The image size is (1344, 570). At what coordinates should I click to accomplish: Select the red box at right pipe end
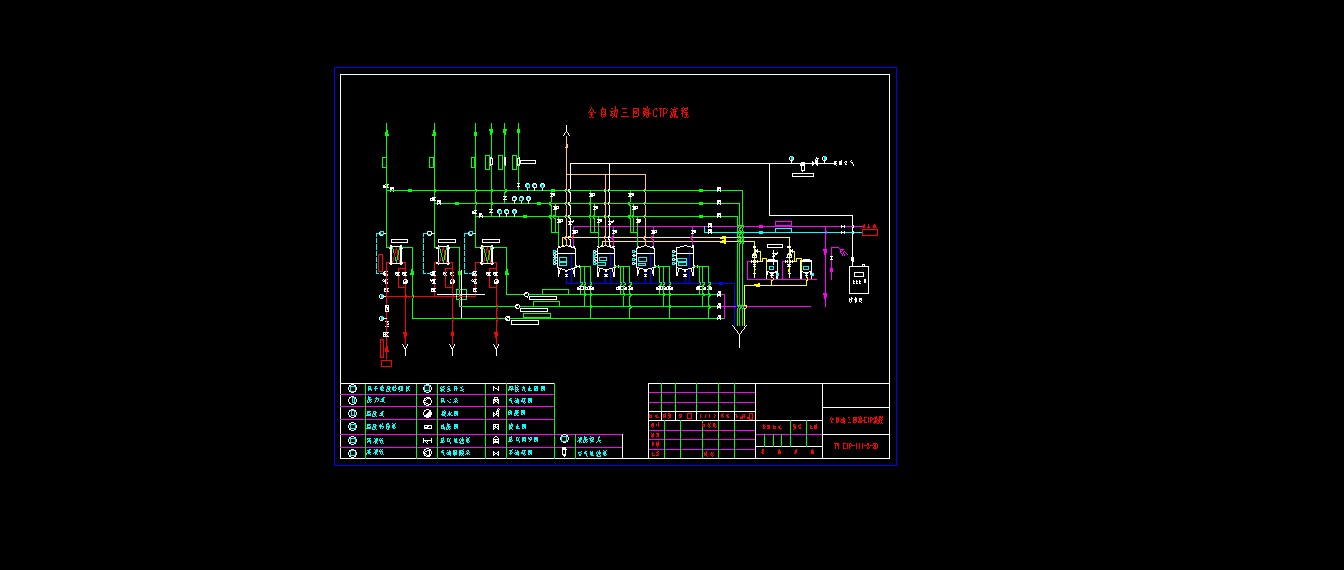coord(870,230)
